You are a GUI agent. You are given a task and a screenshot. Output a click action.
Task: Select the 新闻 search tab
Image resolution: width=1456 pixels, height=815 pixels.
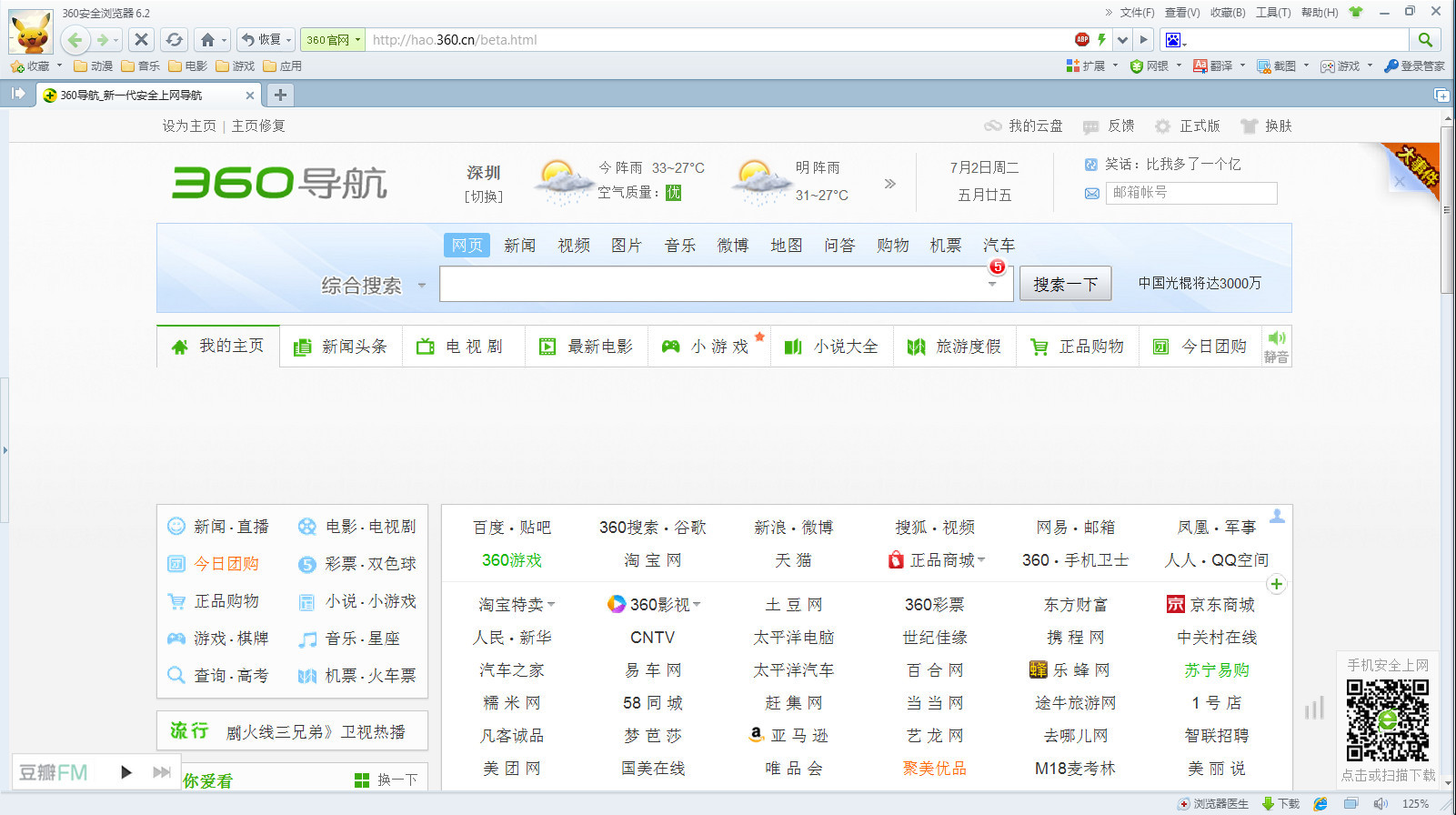coord(520,246)
